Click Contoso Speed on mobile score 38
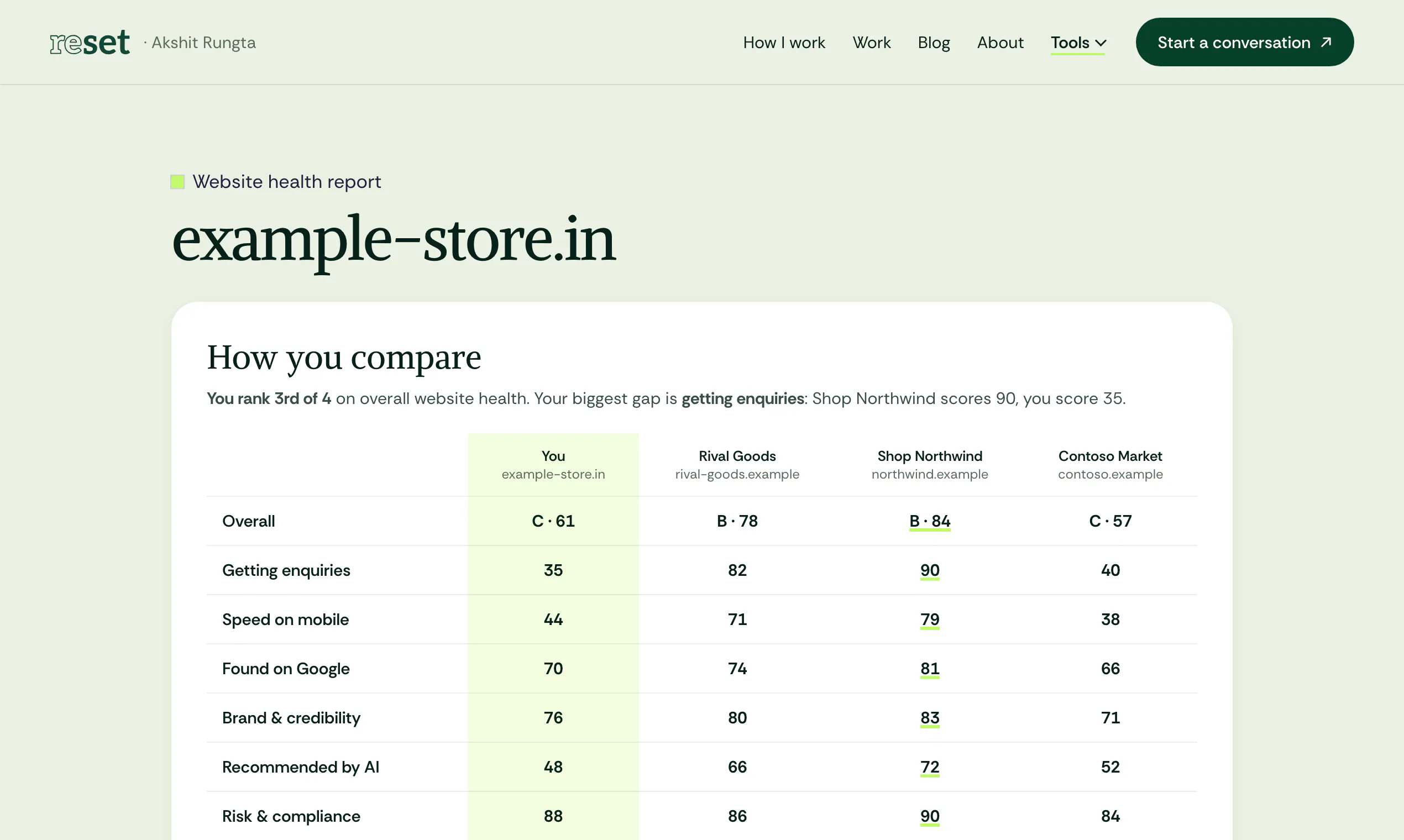 click(x=1110, y=620)
